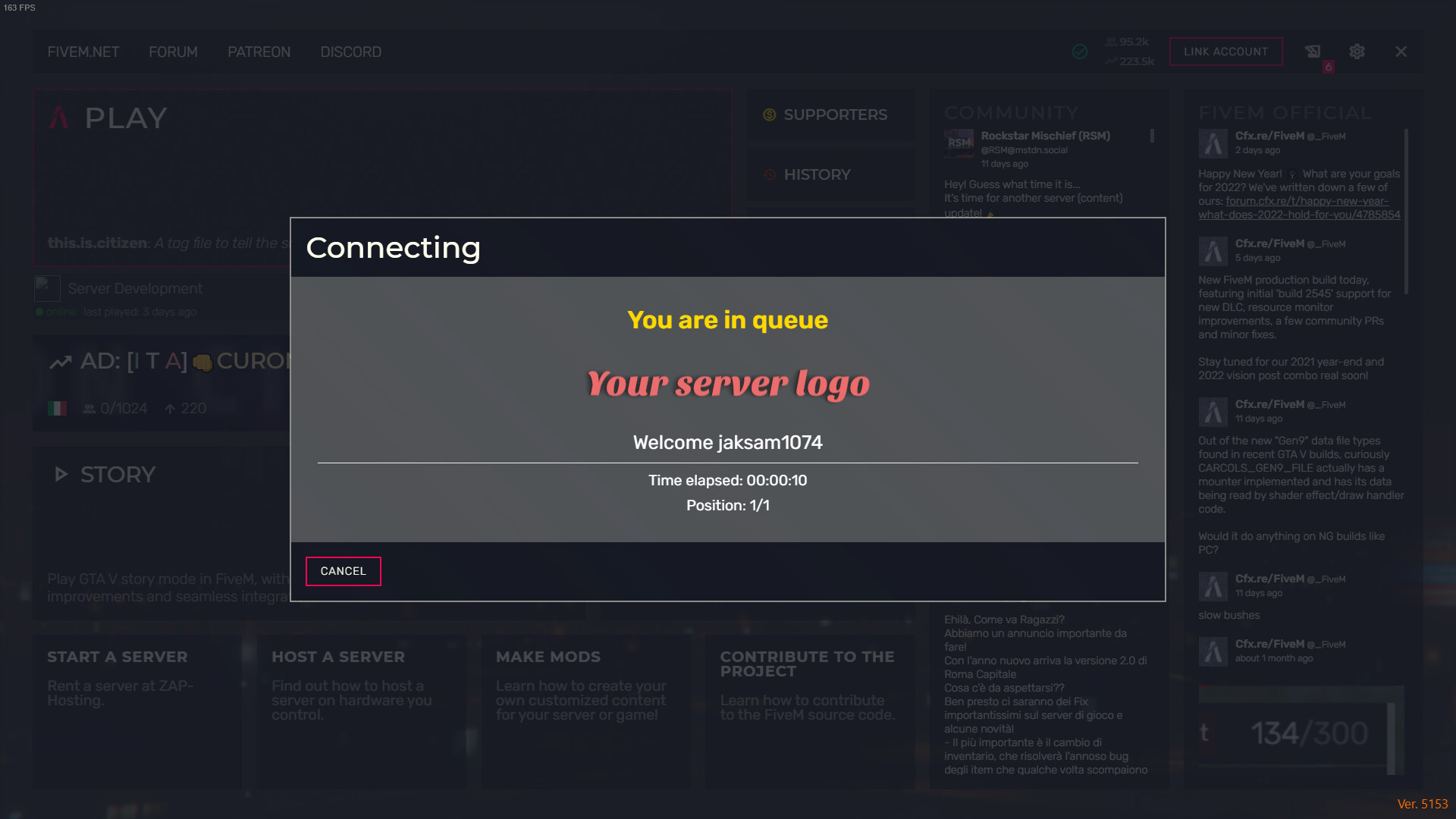This screenshot has width=1456, height=819.
Task: Open CONTRIBUTE TO THE PROJECT card
Action: point(809,712)
